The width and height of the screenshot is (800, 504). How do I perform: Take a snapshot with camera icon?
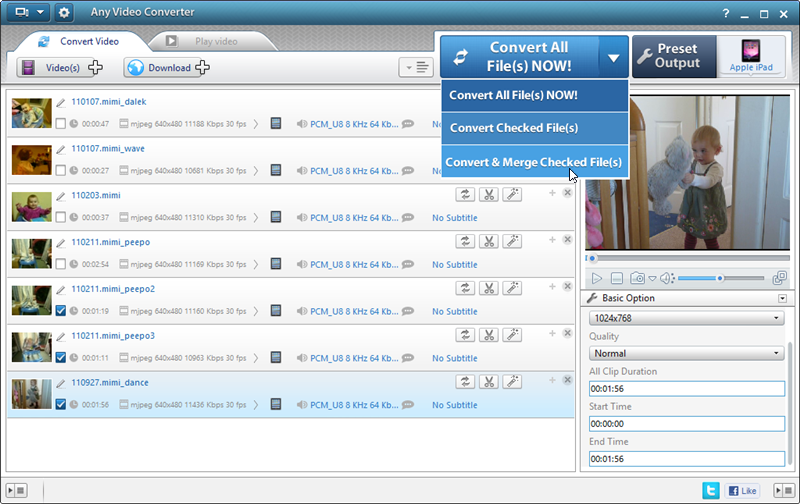coord(637,278)
